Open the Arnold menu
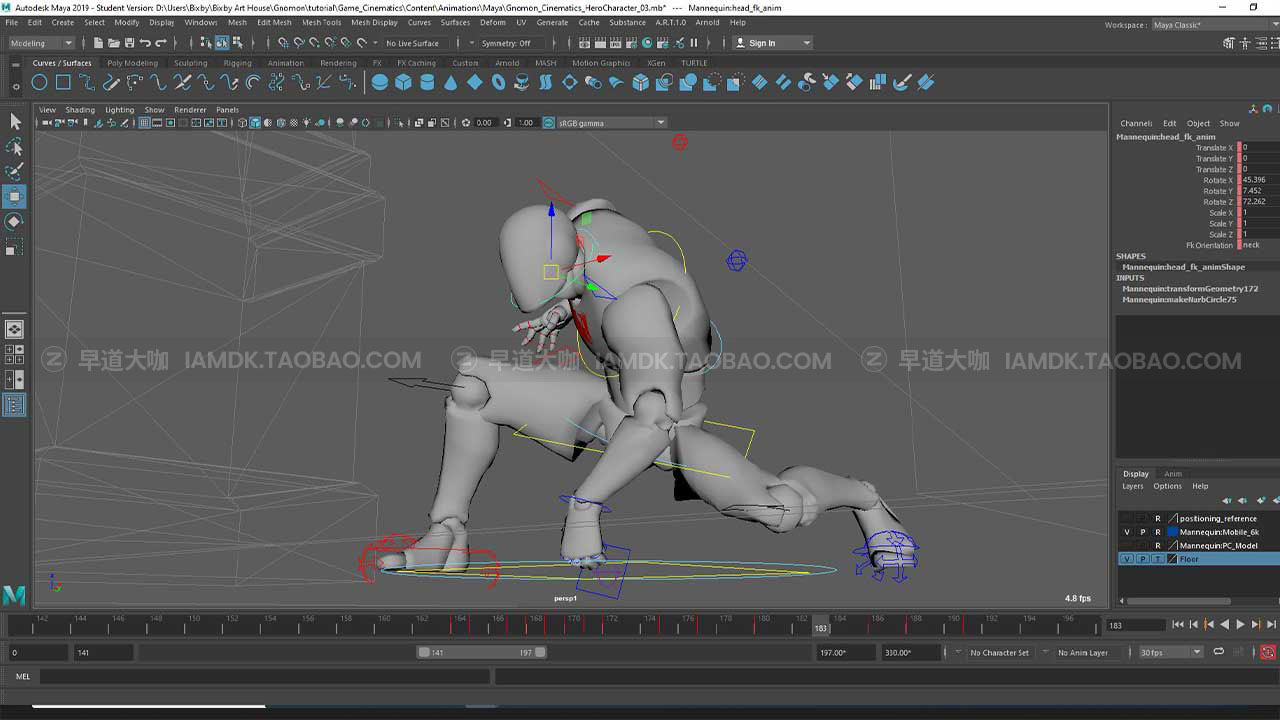This screenshot has height=720, width=1280. [x=707, y=22]
